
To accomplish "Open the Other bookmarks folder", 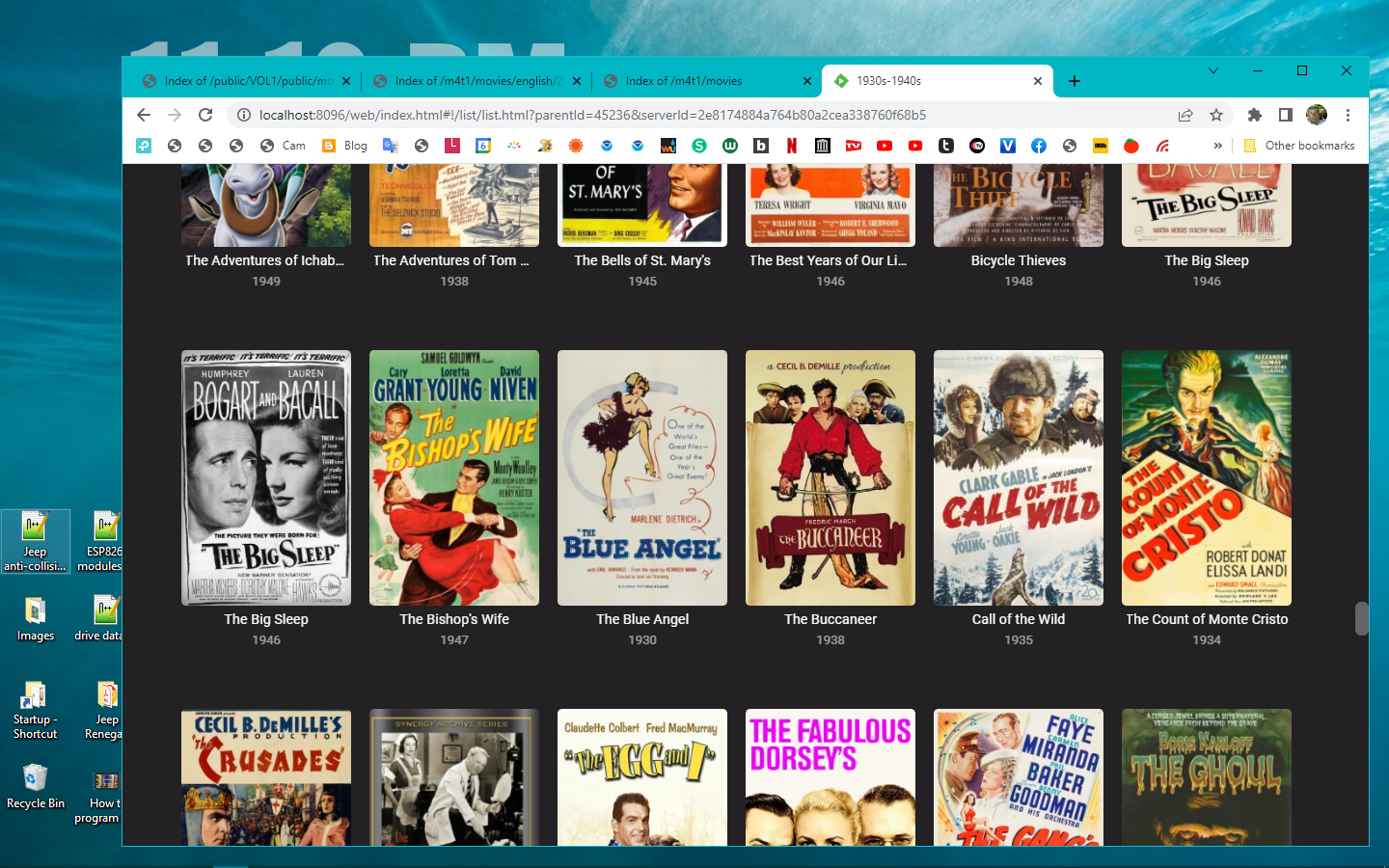I will 1299,146.
